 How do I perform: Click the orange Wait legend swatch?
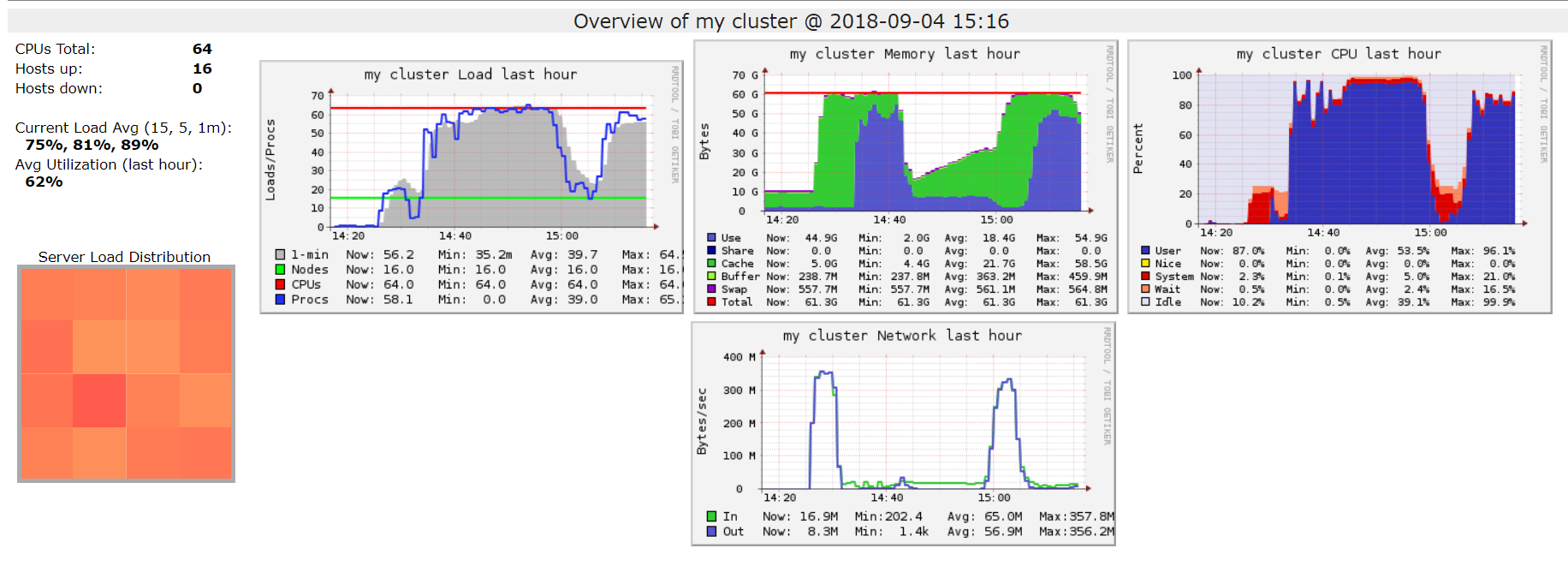pos(1145,289)
